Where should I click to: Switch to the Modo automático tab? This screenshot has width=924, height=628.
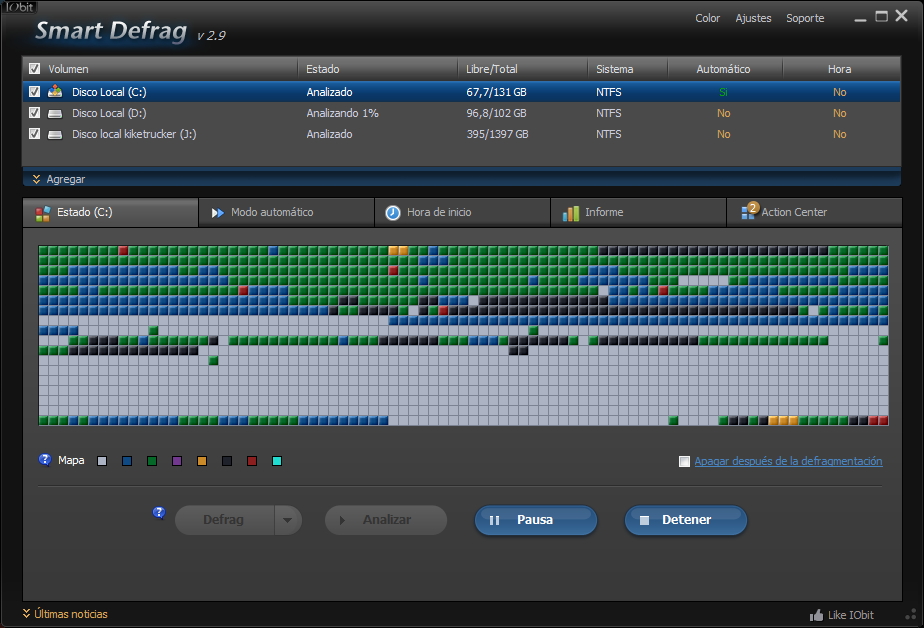(x=286, y=213)
